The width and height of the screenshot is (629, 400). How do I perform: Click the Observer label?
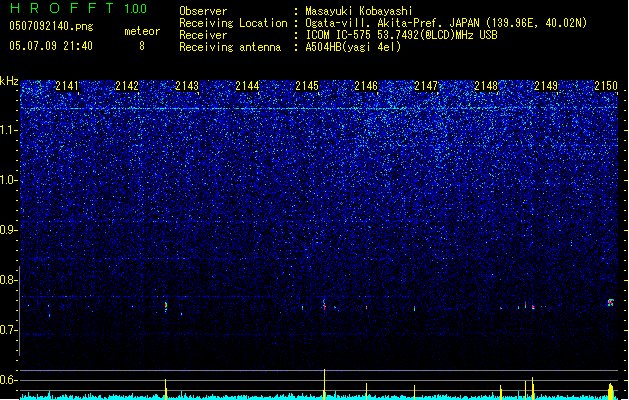click(x=203, y=11)
